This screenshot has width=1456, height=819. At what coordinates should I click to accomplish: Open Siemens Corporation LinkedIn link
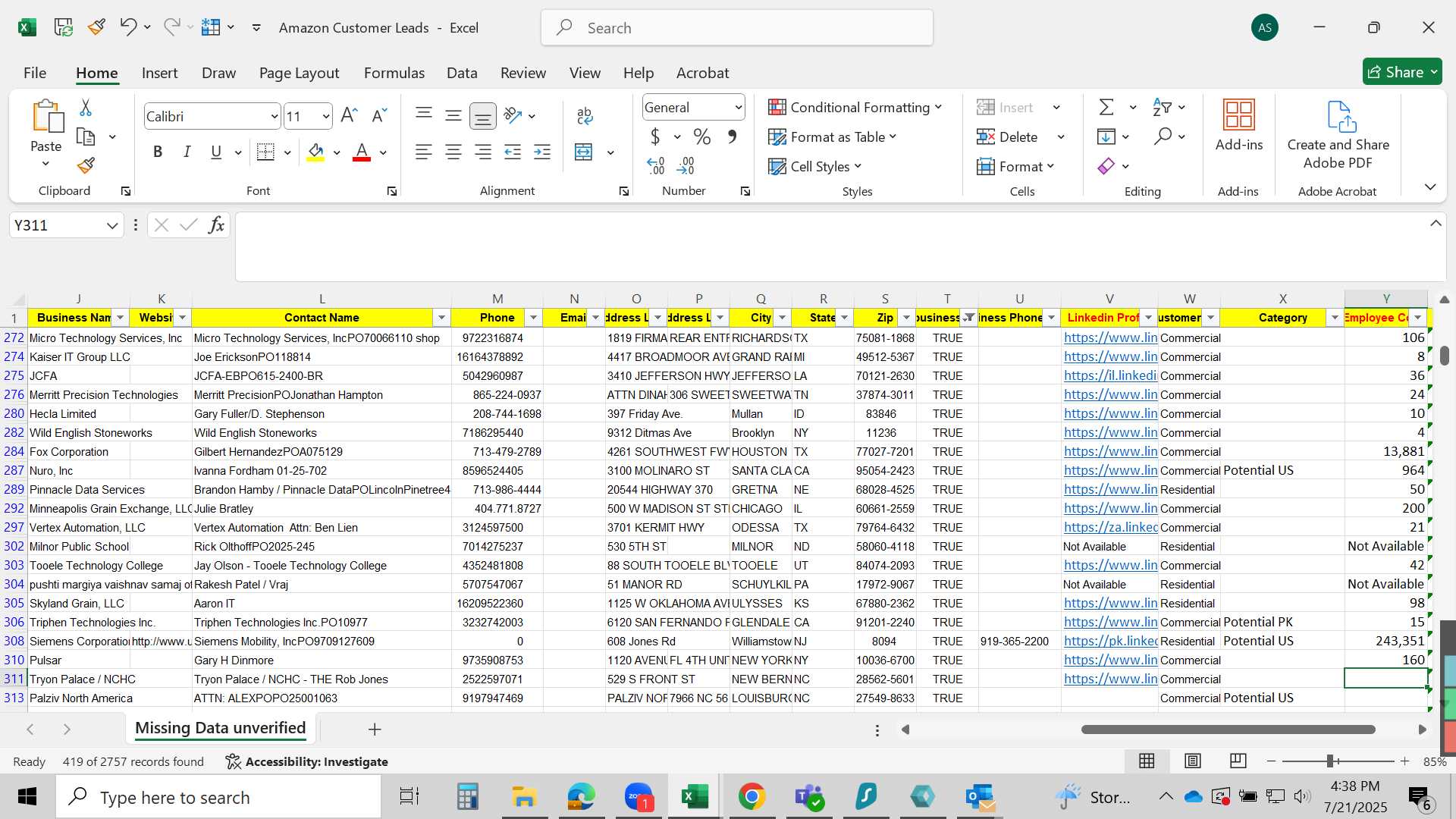pyautogui.click(x=1110, y=641)
